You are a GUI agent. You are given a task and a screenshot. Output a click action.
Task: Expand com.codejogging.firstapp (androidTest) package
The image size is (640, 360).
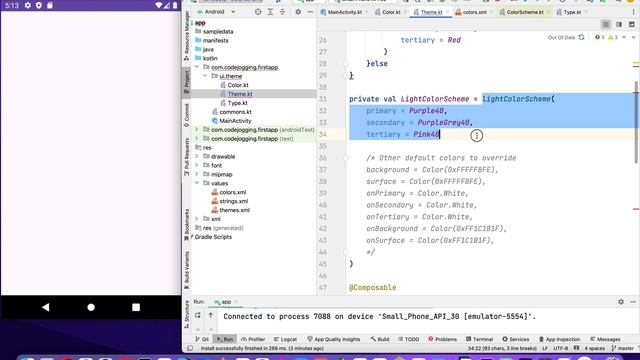click(x=197, y=129)
